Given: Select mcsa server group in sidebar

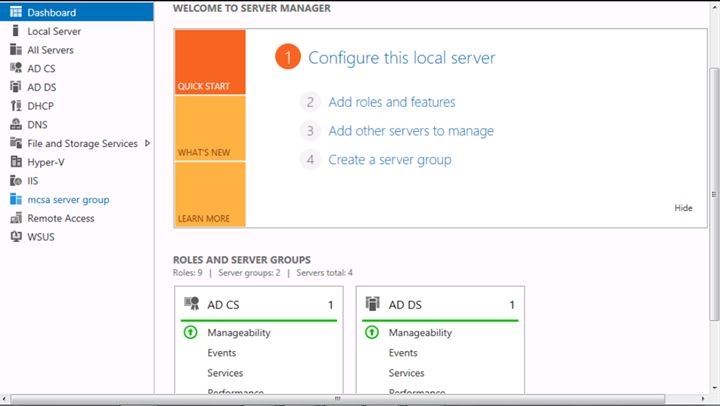Looking at the screenshot, I should 68,199.
